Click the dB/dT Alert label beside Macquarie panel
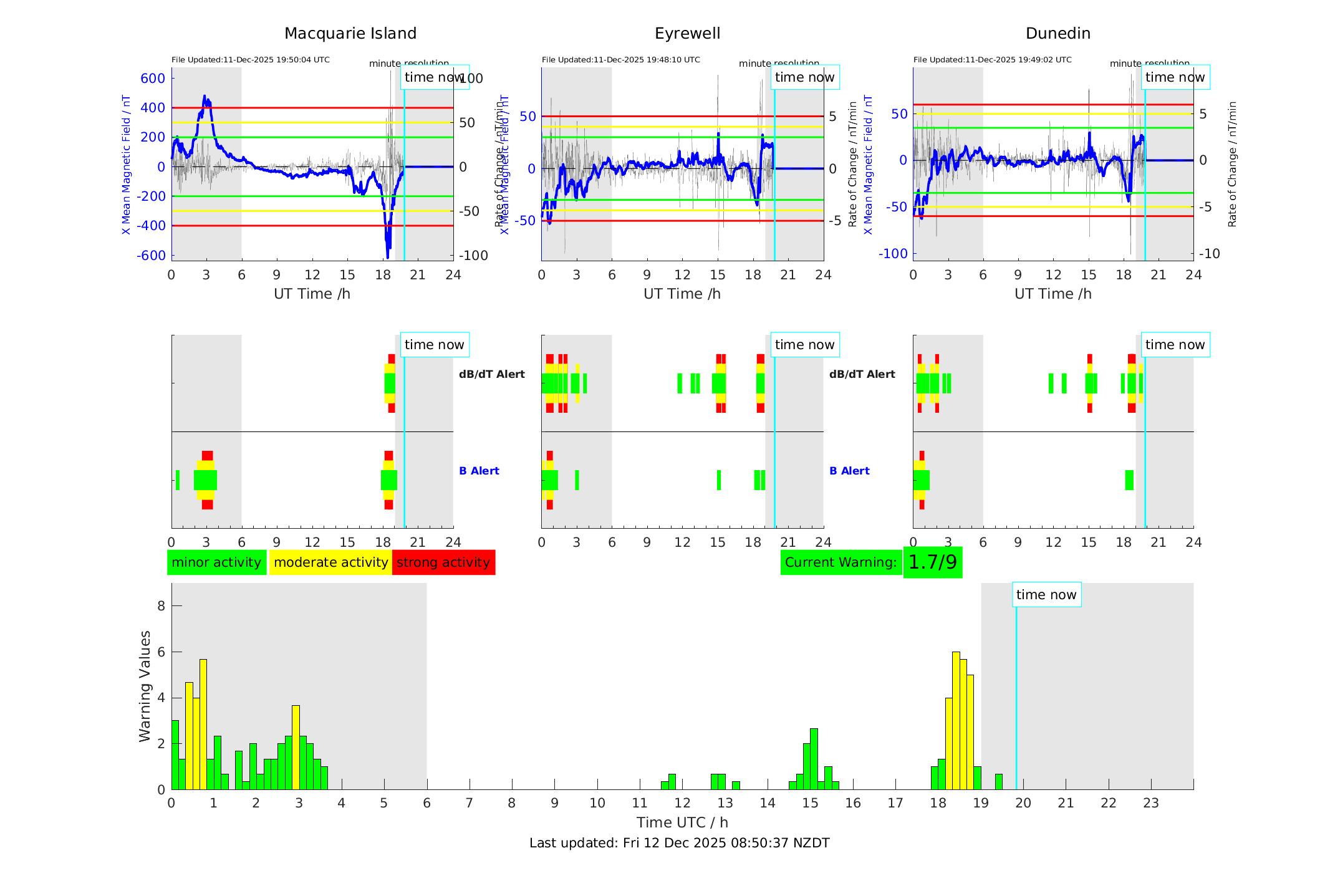The width and height of the screenshot is (1320, 896). (491, 374)
